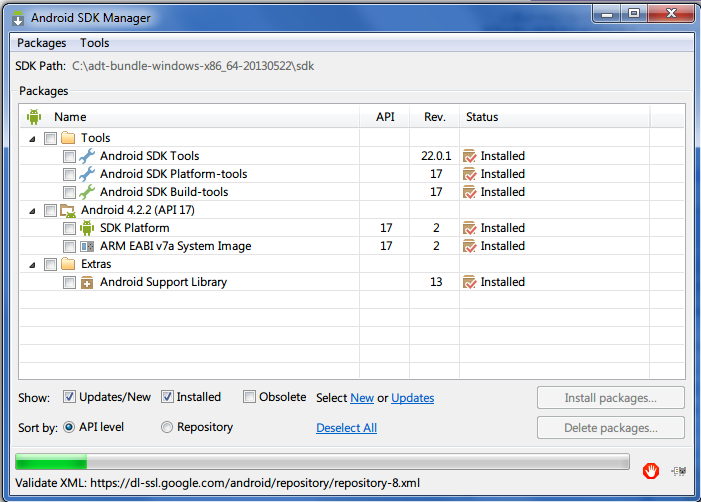Select the Repository sort radio button
This screenshot has width=701, height=502.
coord(167,427)
